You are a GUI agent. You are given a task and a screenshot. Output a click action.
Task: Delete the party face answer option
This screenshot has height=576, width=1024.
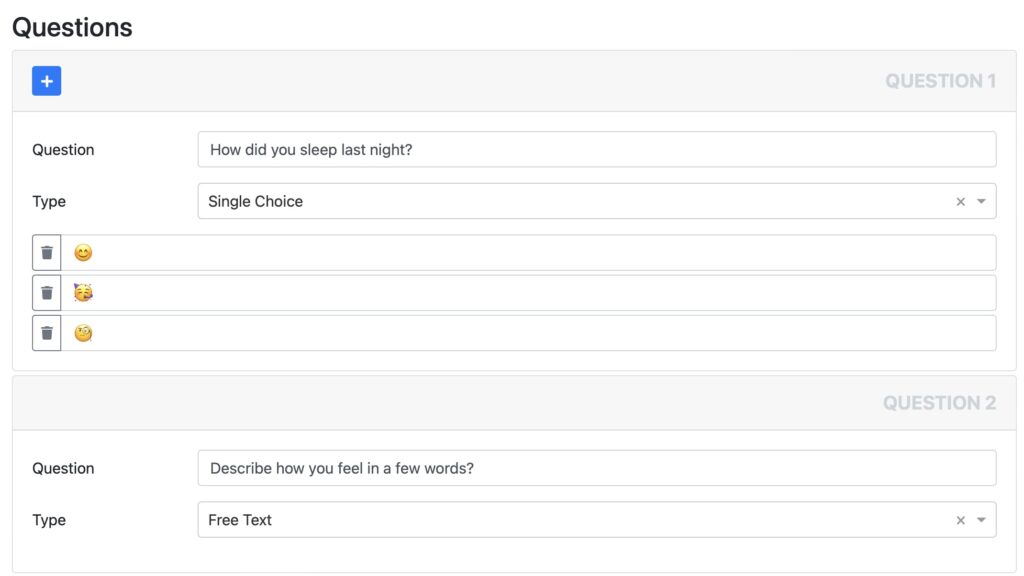point(46,293)
